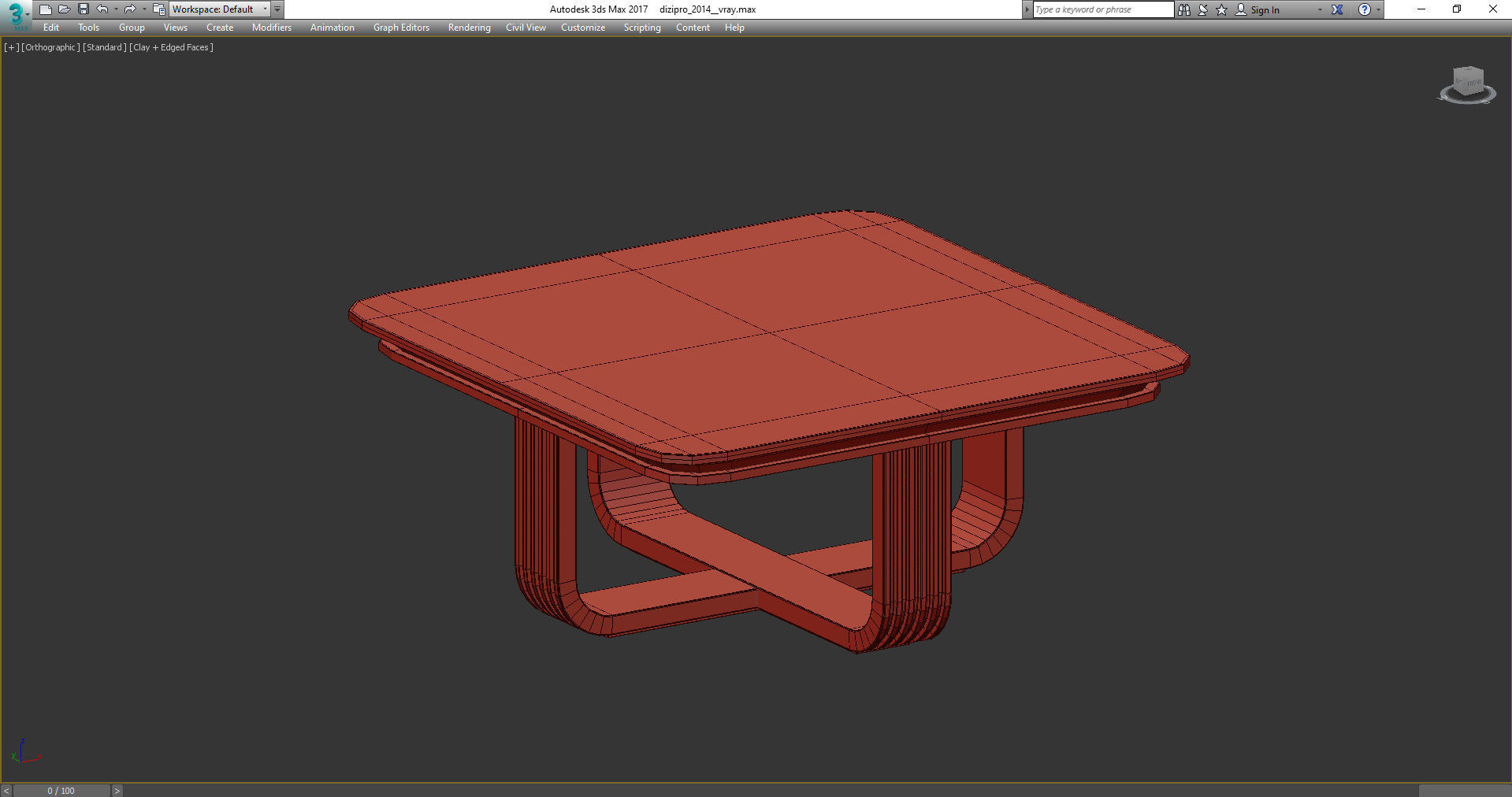
Task: Step time slider back with left arrow
Action: 6,791
